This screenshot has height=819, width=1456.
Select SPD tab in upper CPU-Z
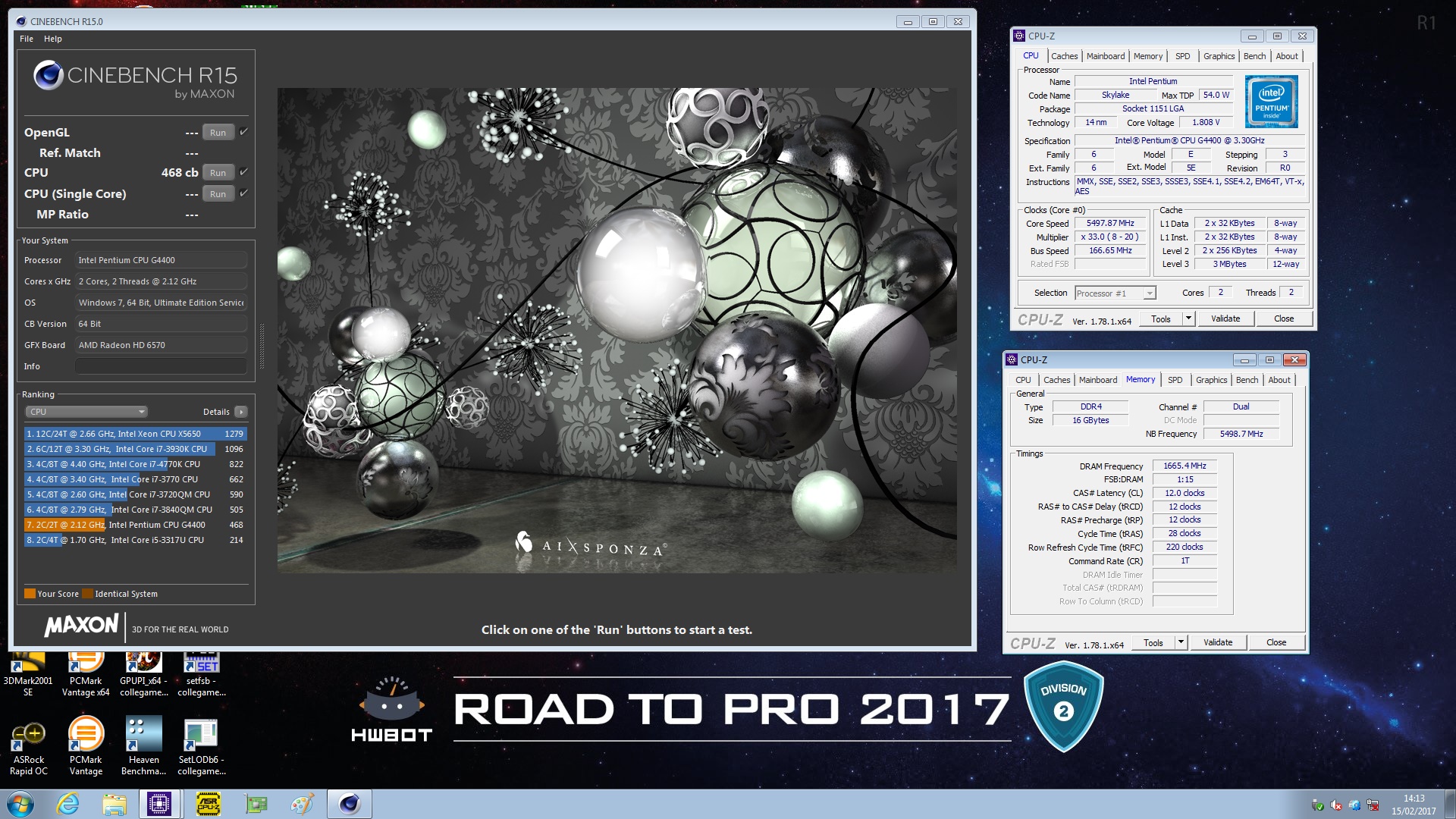[1182, 56]
